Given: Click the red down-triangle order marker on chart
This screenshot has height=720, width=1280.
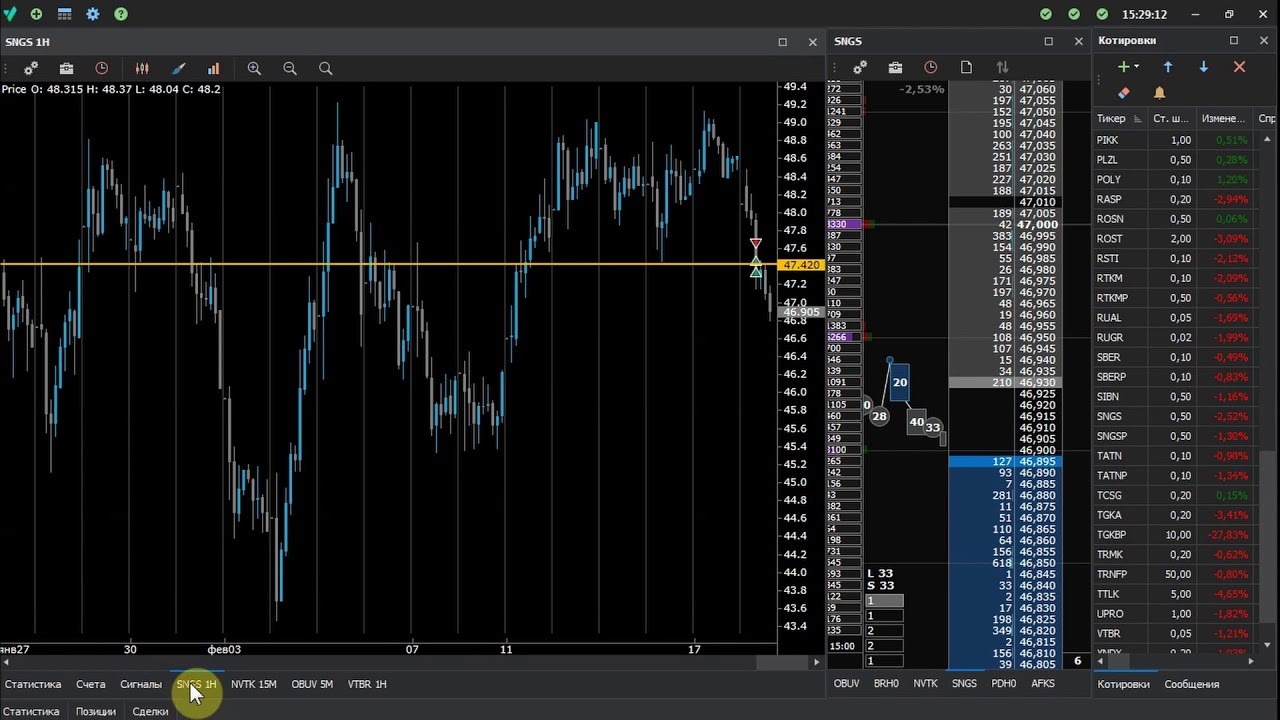Looking at the screenshot, I should coord(756,244).
